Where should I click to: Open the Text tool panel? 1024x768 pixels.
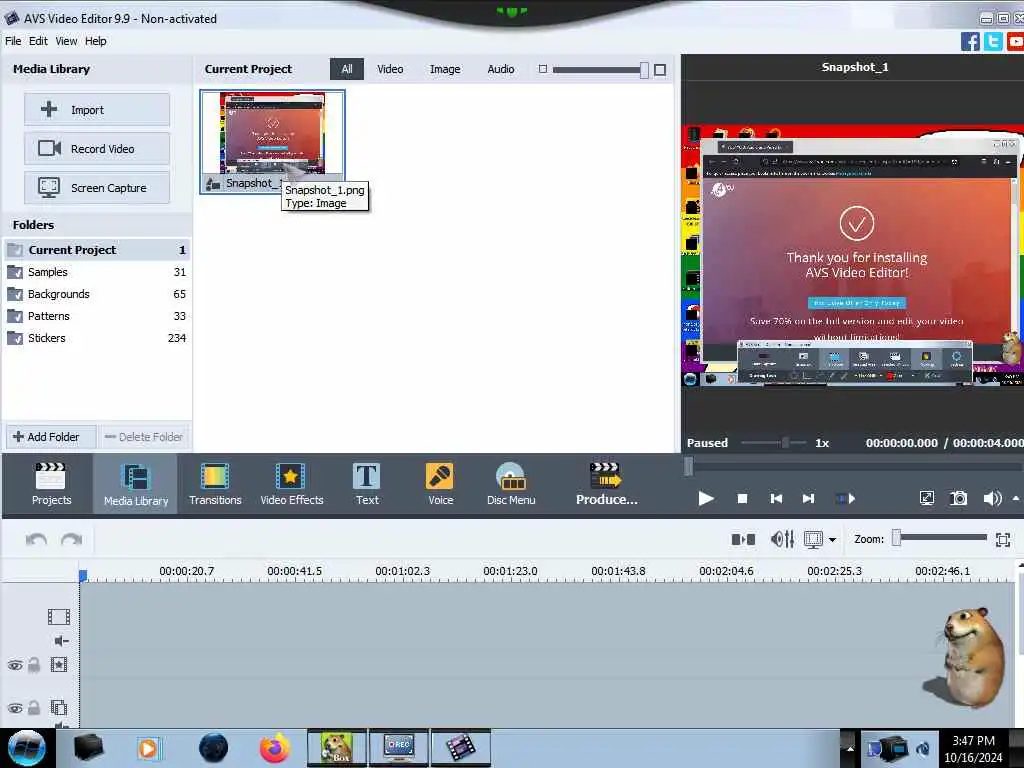coord(366,484)
